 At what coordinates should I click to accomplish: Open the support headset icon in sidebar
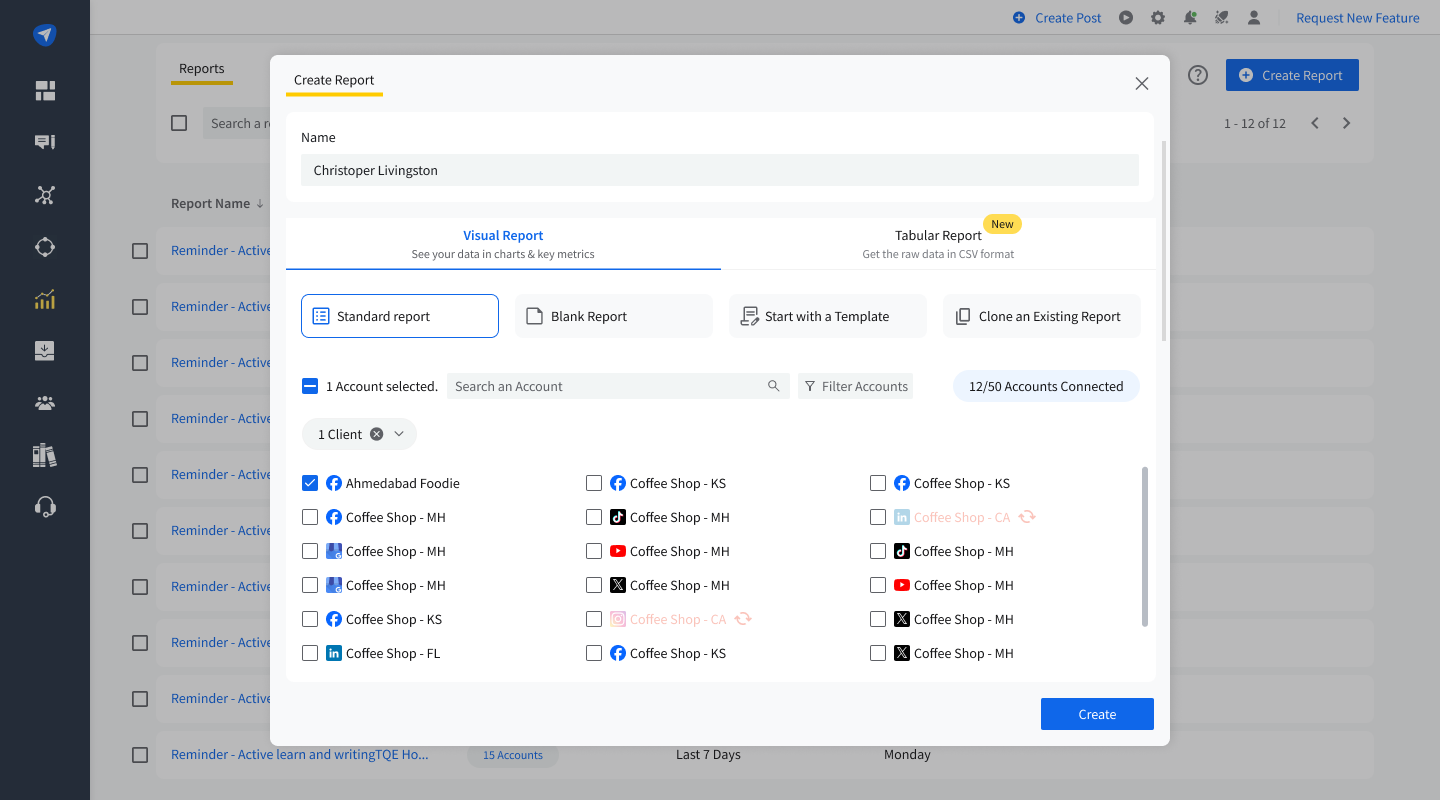[x=45, y=507]
